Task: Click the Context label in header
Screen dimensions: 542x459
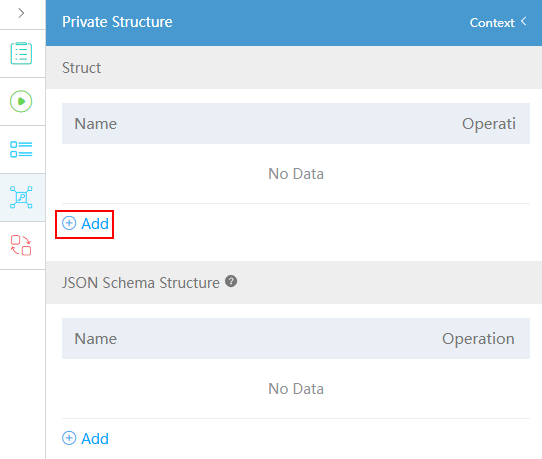Action: tap(492, 23)
